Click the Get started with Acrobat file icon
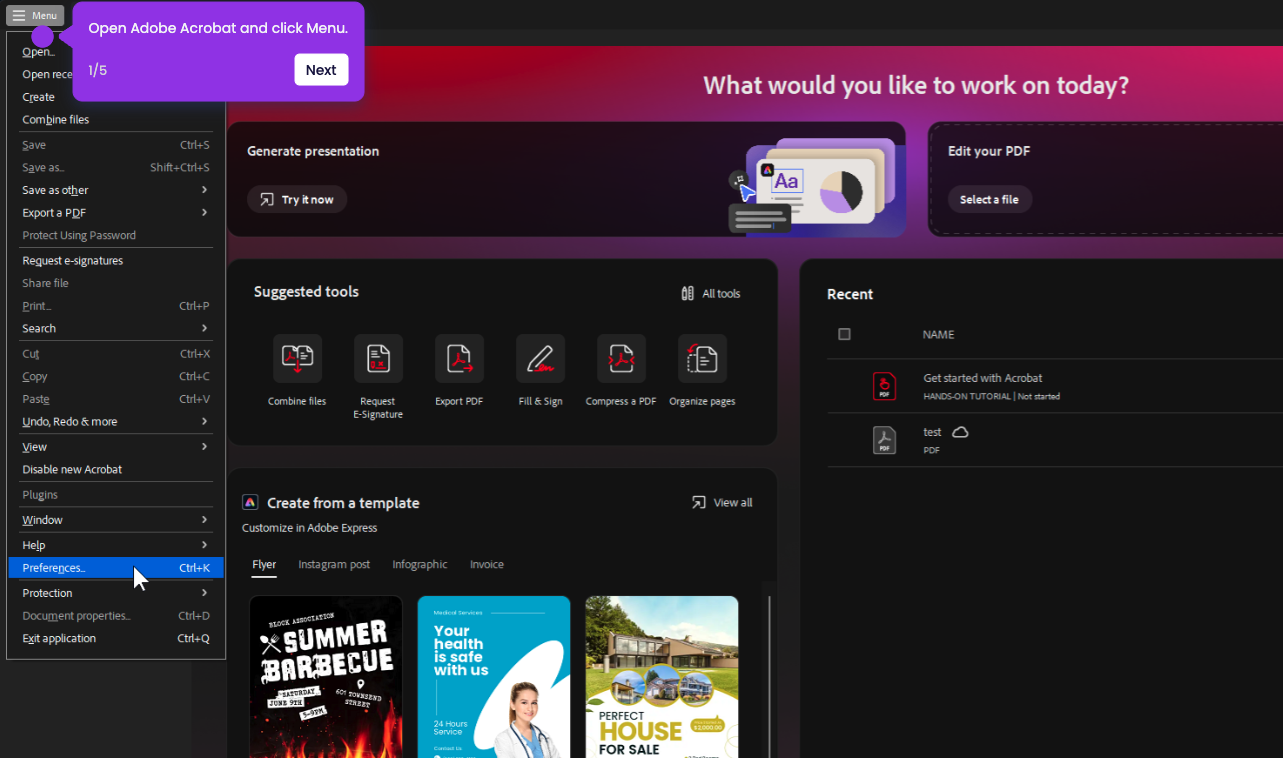 tap(884, 386)
